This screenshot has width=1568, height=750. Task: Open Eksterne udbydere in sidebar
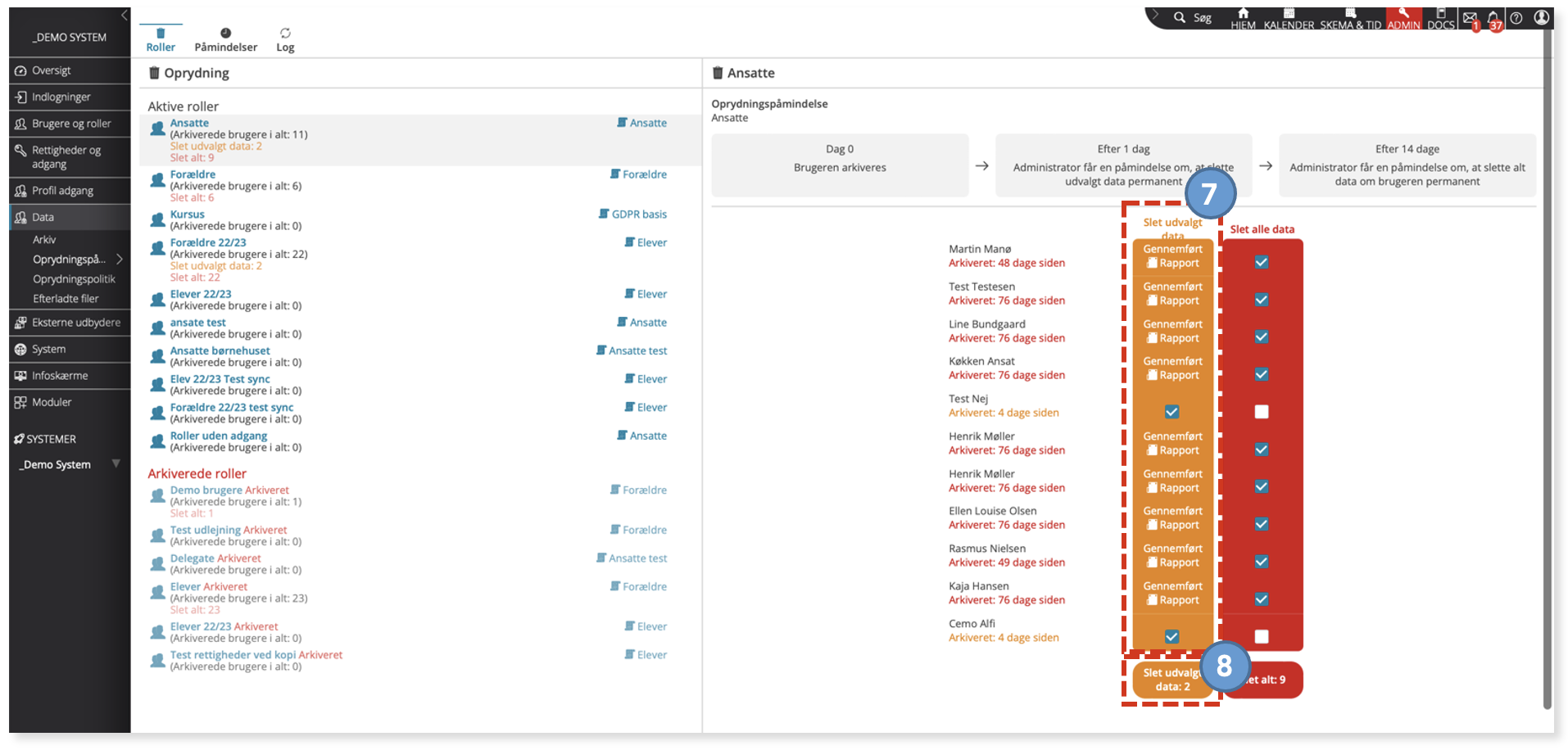pos(70,323)
